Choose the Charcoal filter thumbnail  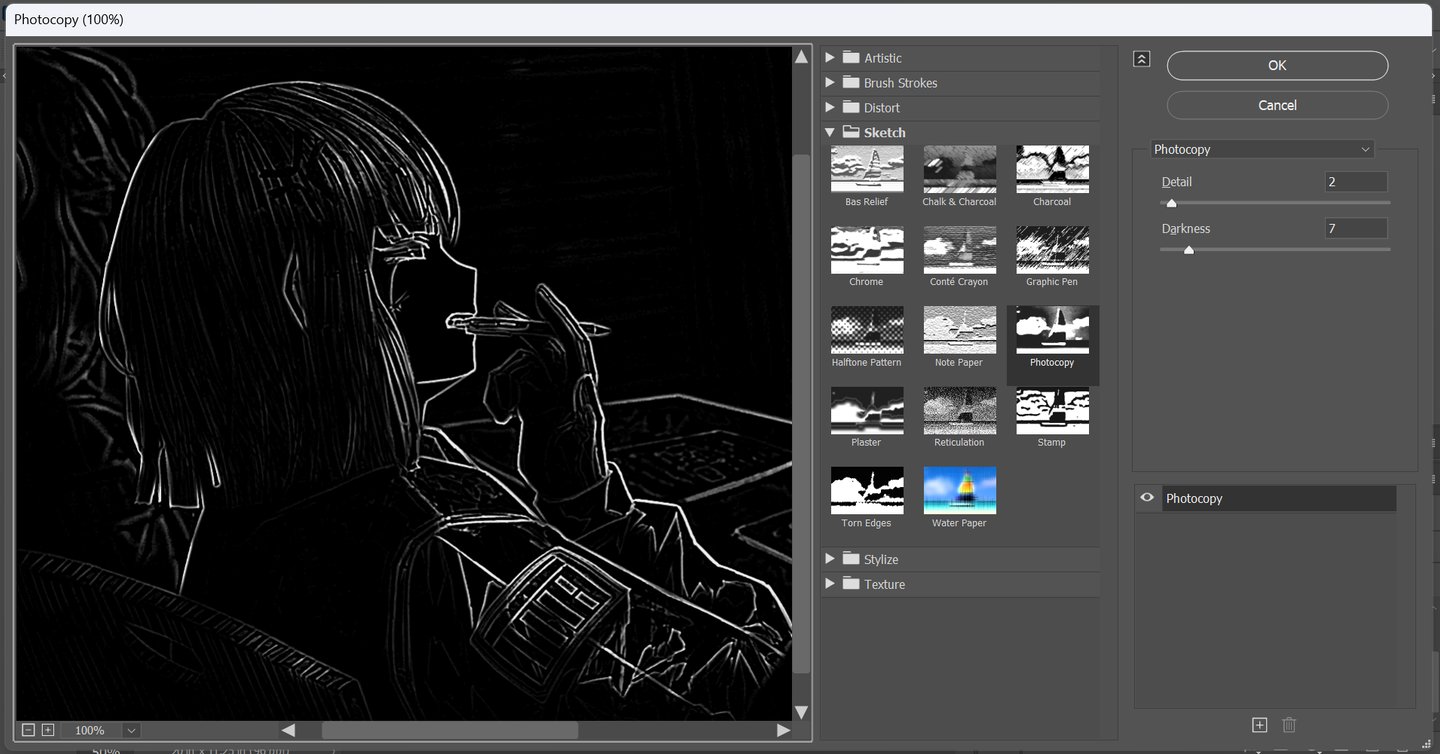point(1052,170)
